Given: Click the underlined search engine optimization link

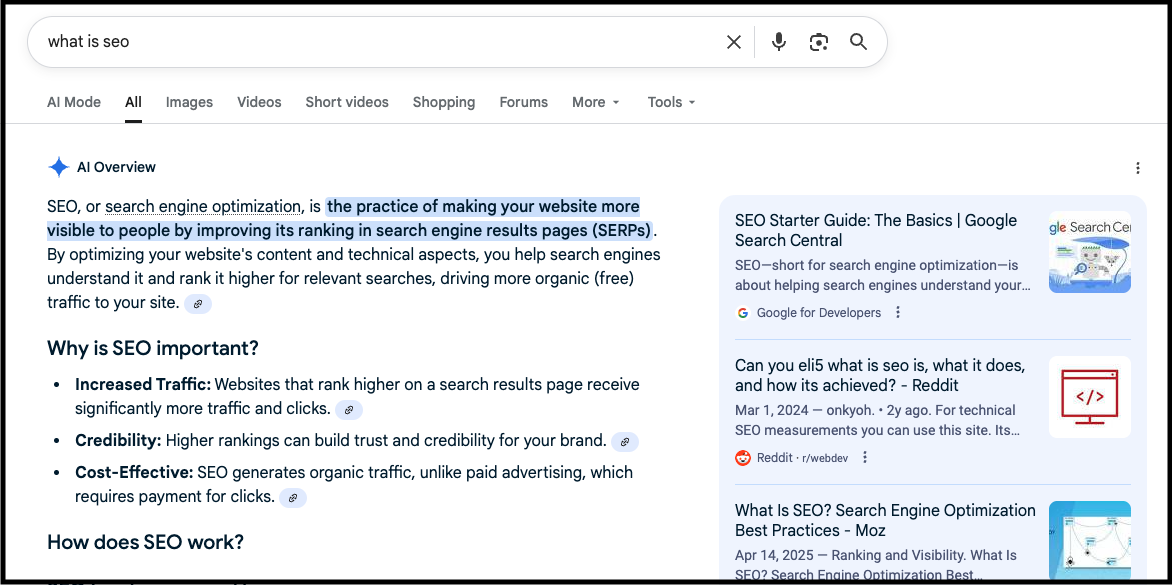Looking at the screenshot, I should point(203,207).
